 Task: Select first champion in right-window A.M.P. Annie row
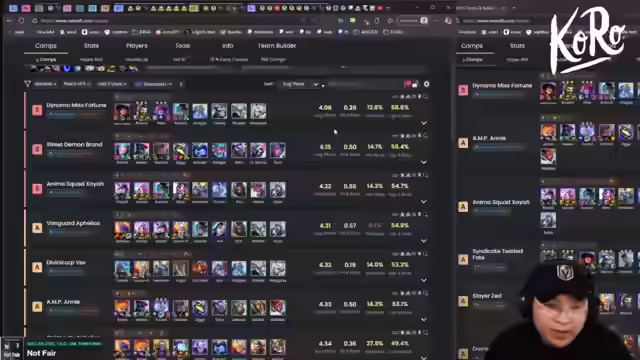(548, 132)
